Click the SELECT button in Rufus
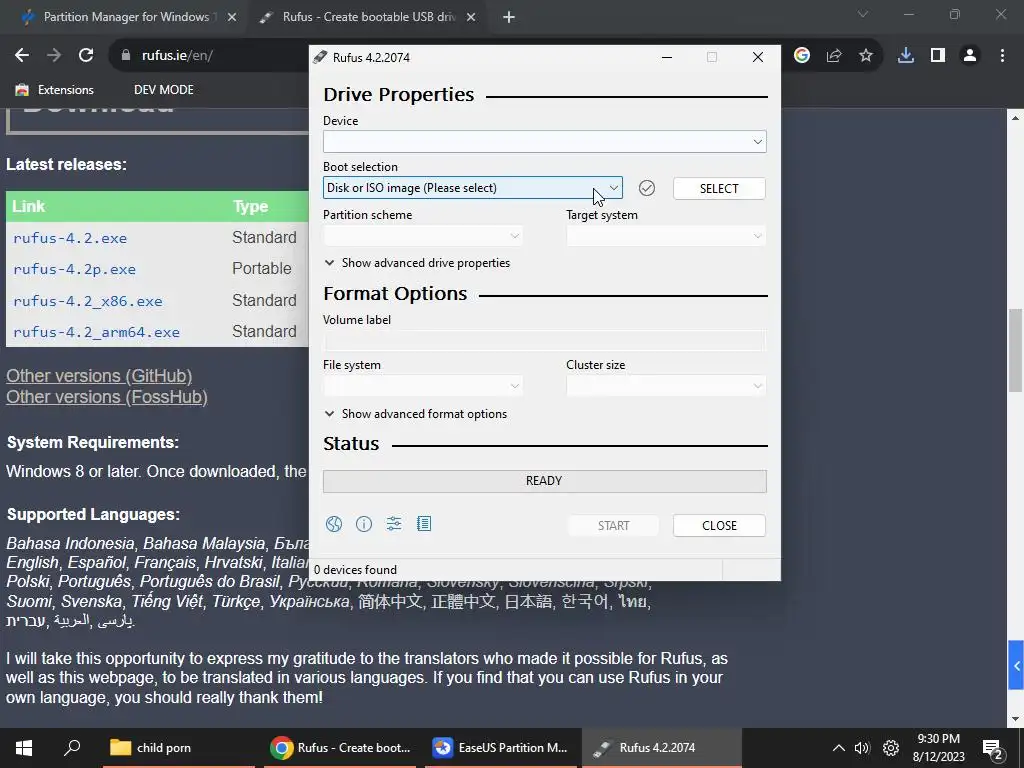 [719, 189]
